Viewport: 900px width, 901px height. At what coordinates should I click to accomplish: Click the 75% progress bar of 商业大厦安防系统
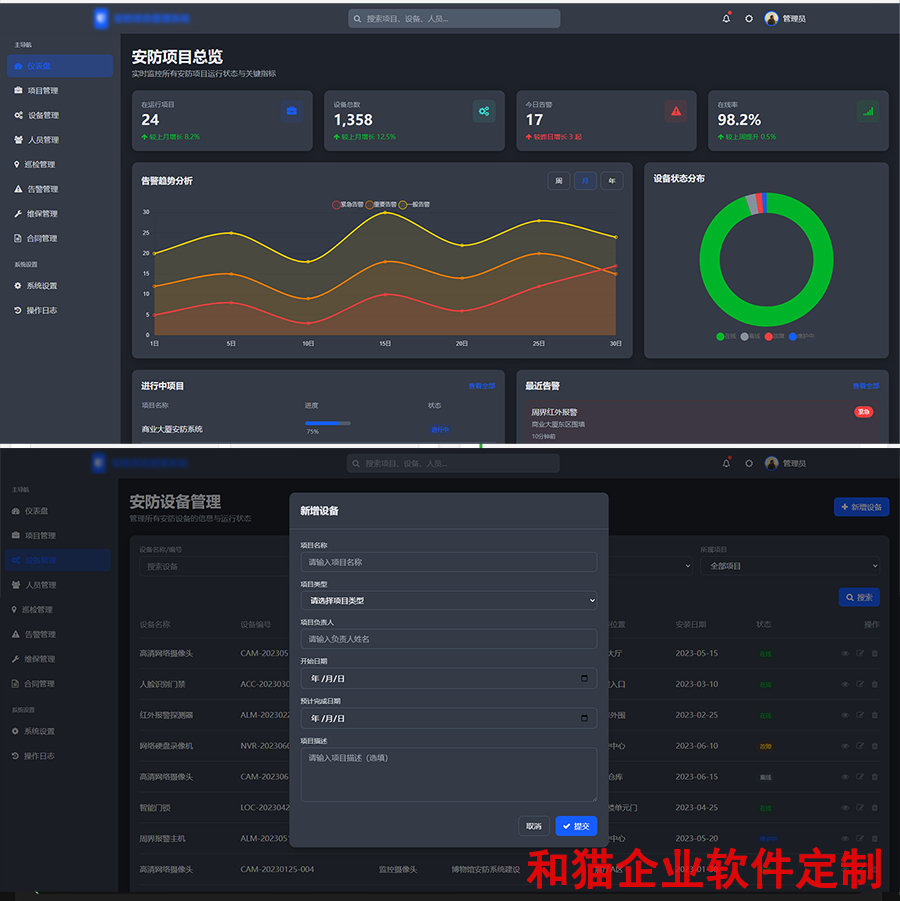pos(330,423)
